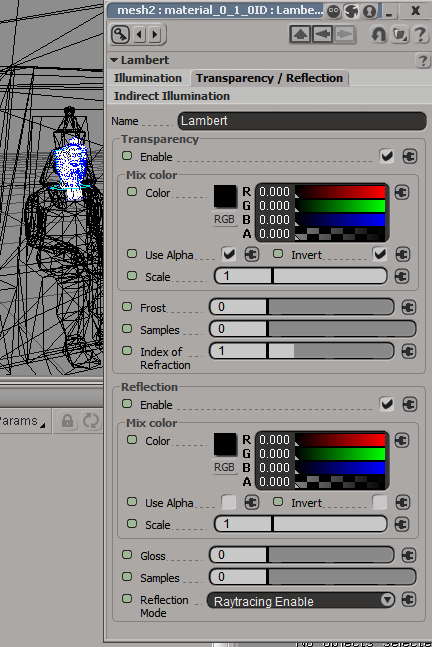Click Transparency red channel slider
The image size is (432, 647).
click(x=341, y=192)
